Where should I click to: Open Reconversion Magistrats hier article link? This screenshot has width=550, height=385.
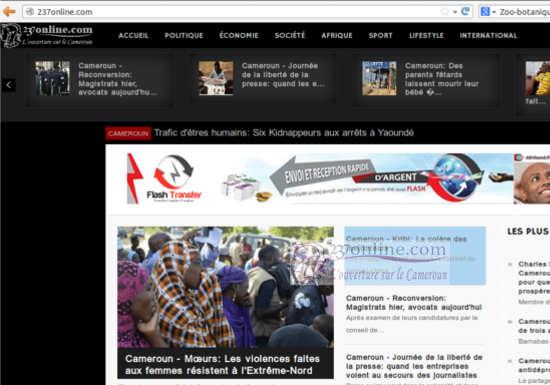click(x=414, y=303)
